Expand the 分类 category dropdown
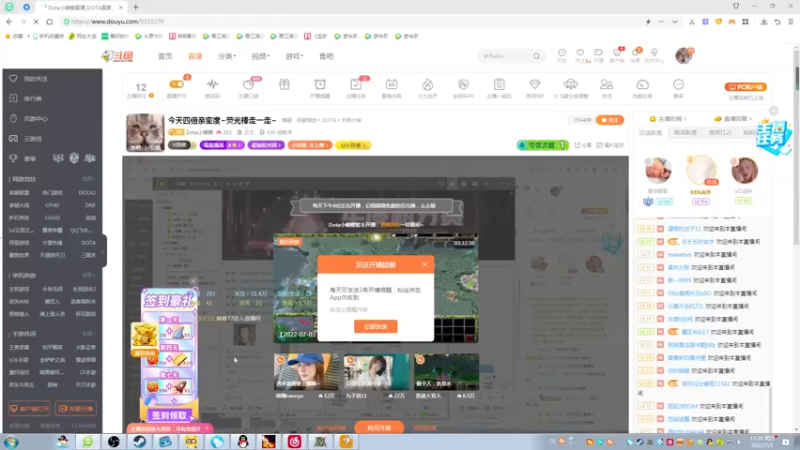This screenshot has width=800, height=450. pyautogui.click(x=227, y=56)
